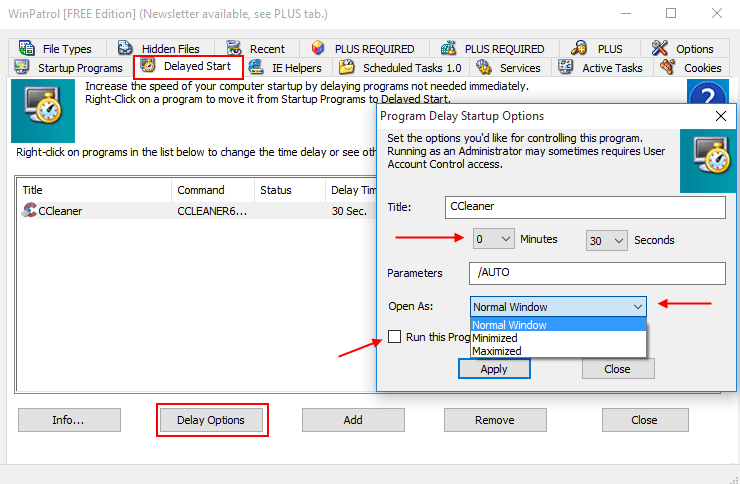Toggle the 'Run this Program' checkbox
Image resolution: width=740 pixels, height=484 pixels.
click(394, 336)
